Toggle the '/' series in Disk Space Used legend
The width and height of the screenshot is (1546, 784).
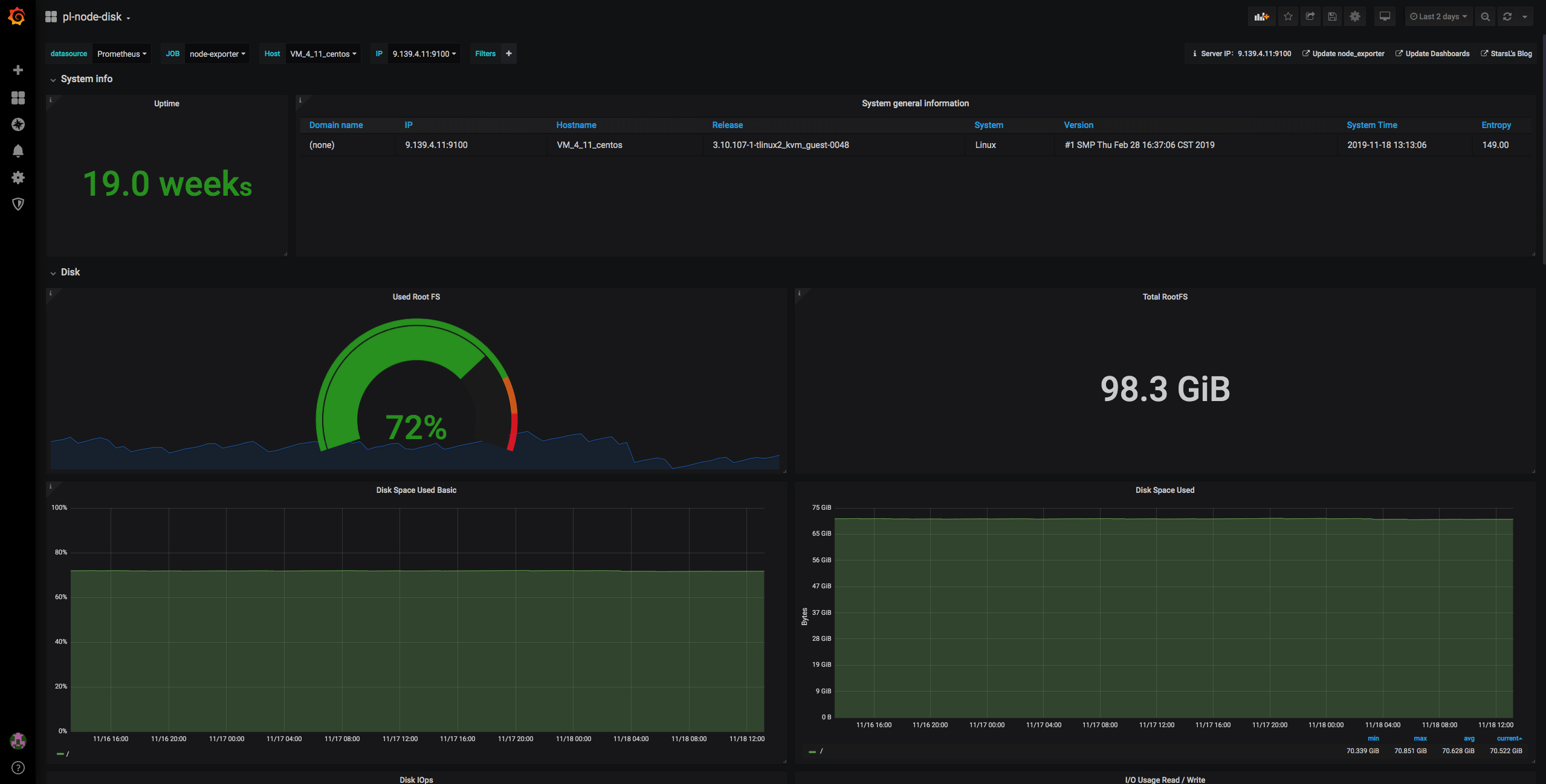point(821,751)
